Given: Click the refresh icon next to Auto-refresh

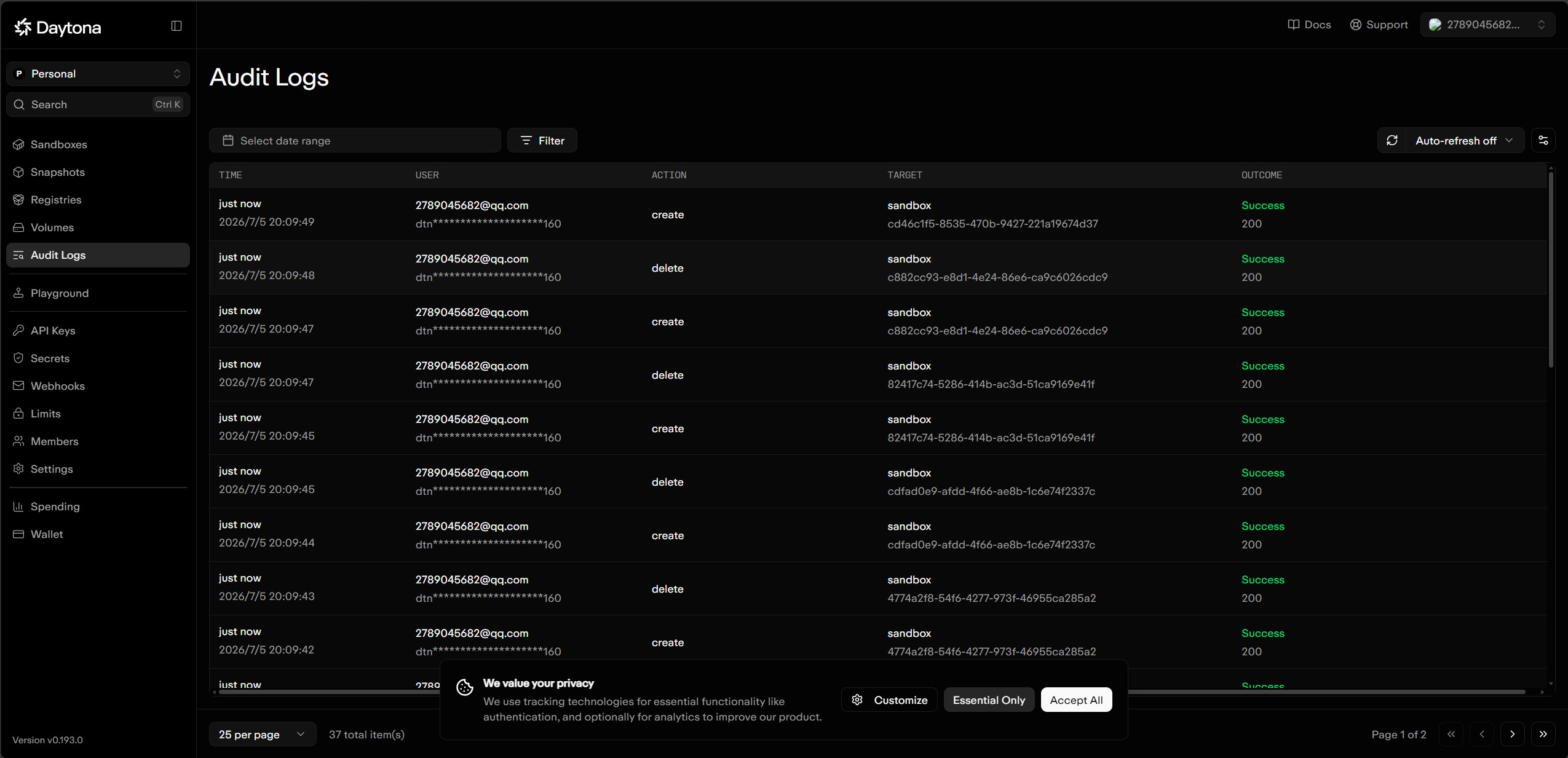Looking at the screenshot, I should [x=1392, y=141].
